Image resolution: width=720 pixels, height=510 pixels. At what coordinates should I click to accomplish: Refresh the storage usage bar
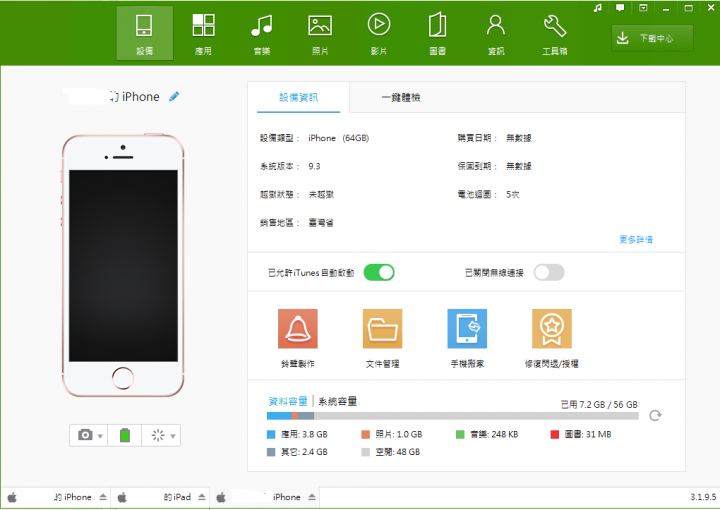click(x=655, y=415)
